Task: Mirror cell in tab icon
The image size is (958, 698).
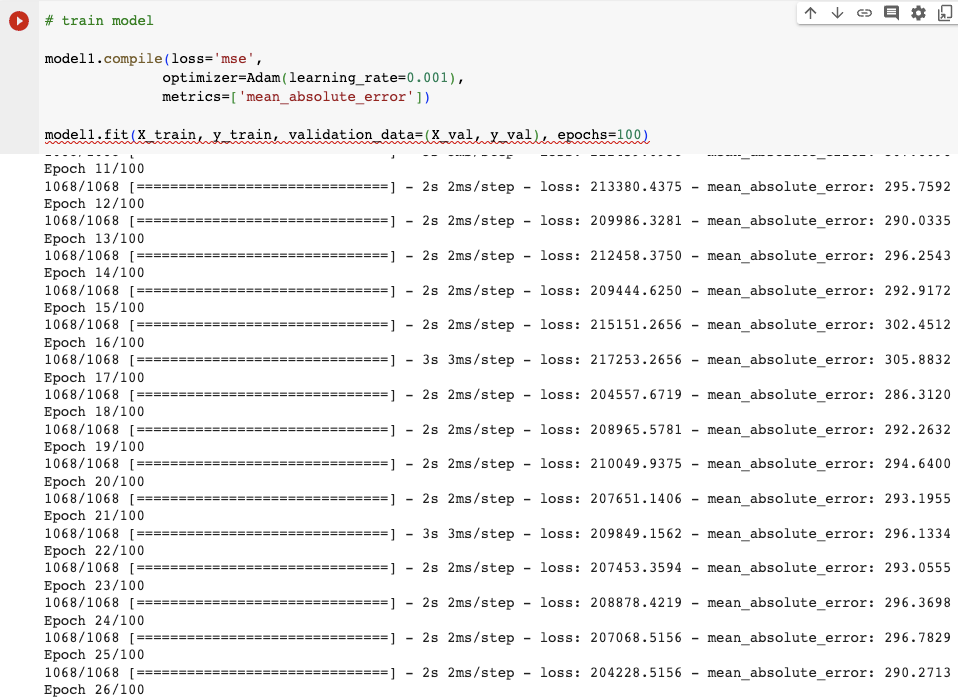Action: point(945,13)
